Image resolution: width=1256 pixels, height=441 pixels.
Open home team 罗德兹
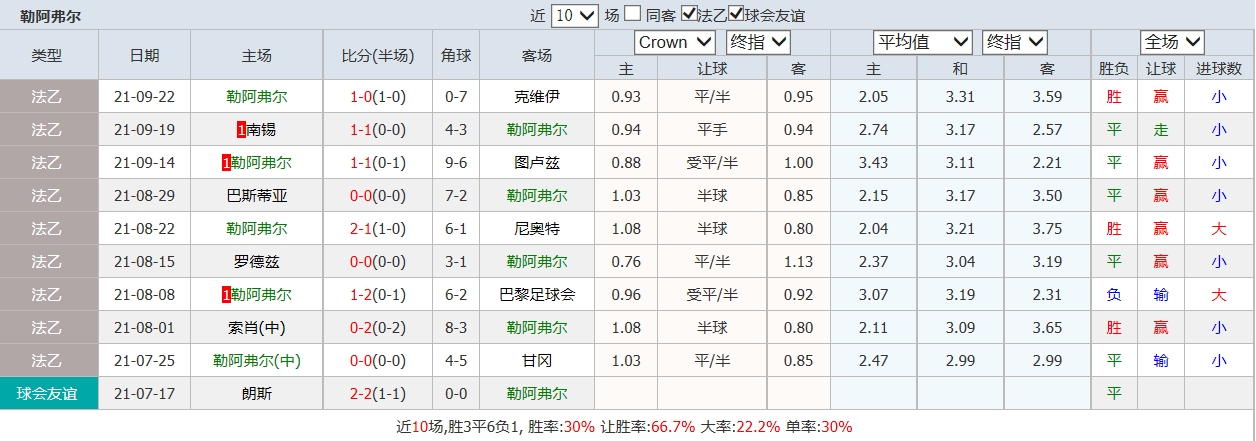pos(257,261)
